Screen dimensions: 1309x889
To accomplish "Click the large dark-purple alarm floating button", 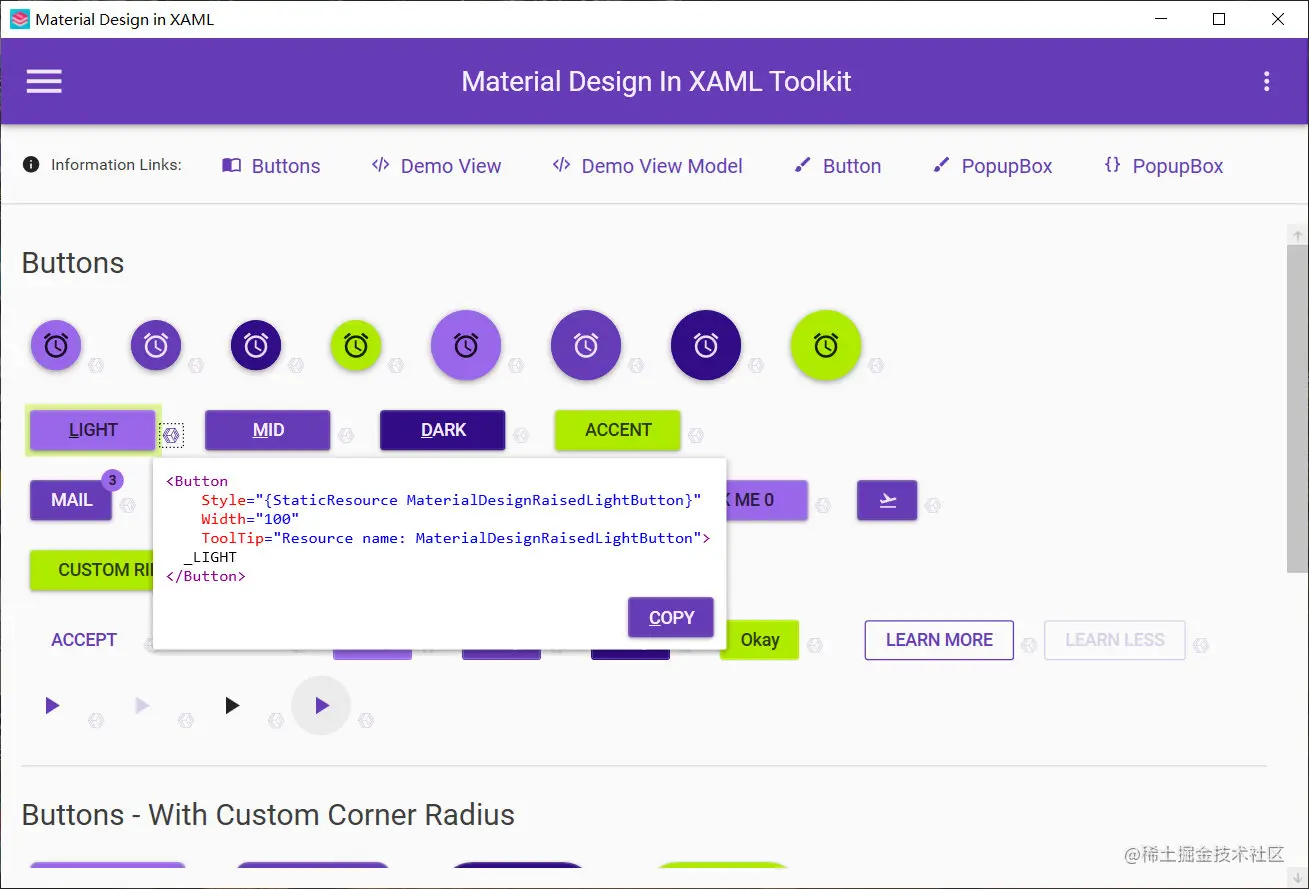I will [706, 345].
